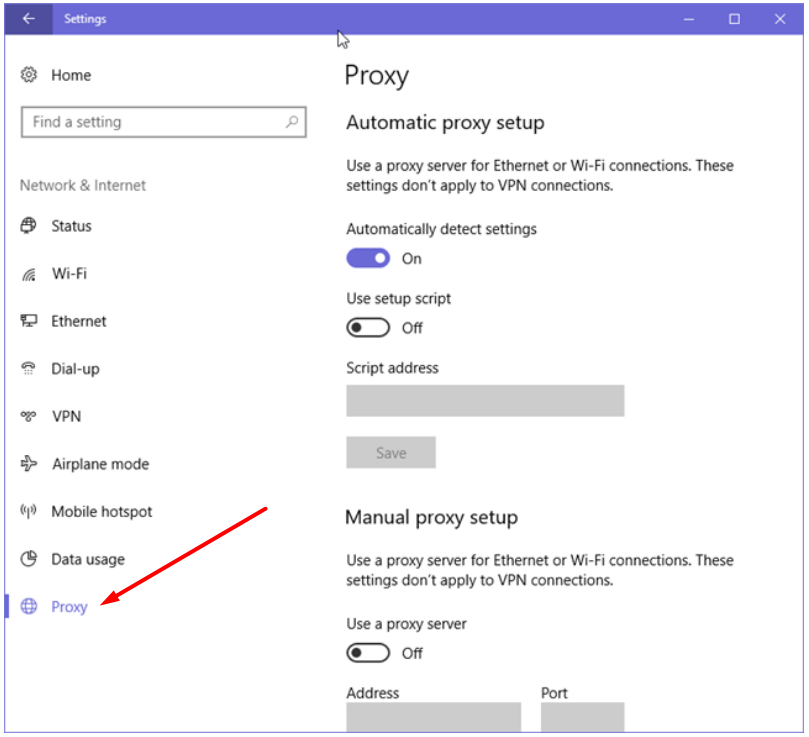Click the Dial-up phone icon
This screenshot has height=737, width=809.
[29, 368]
